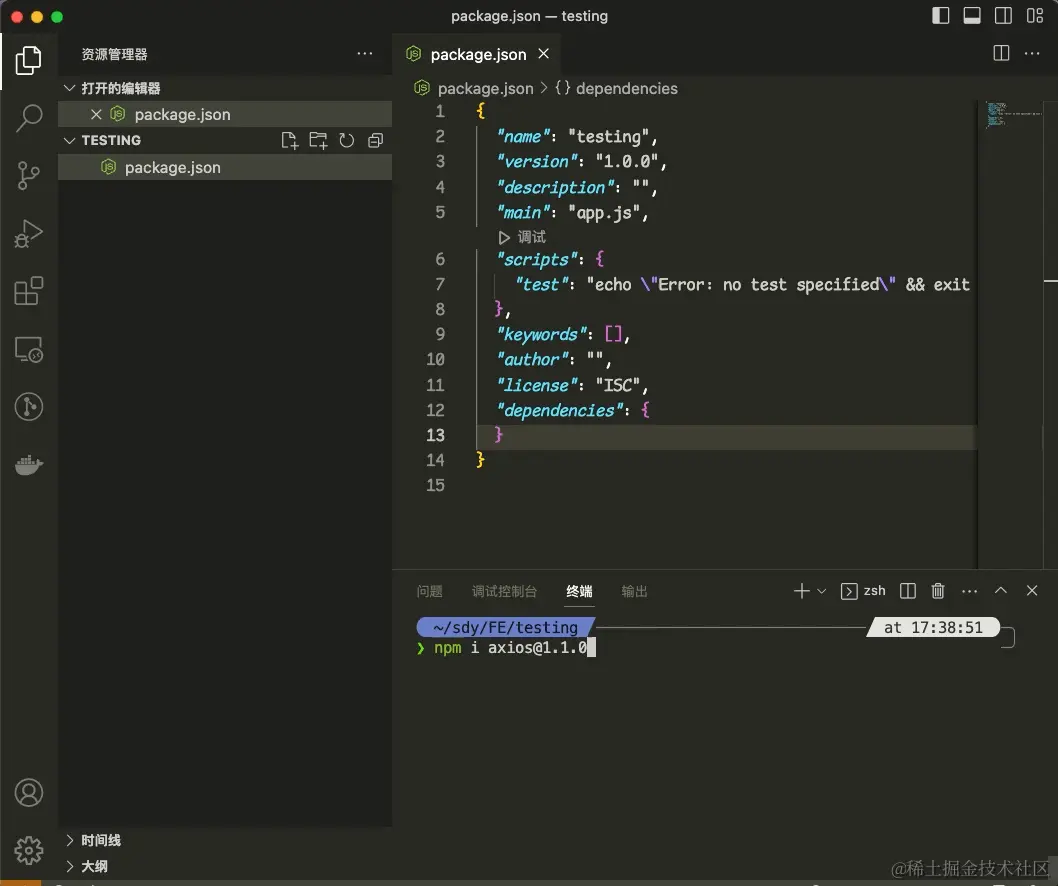
Task: Open the Extensions view
Action: [x=28, y=292]
